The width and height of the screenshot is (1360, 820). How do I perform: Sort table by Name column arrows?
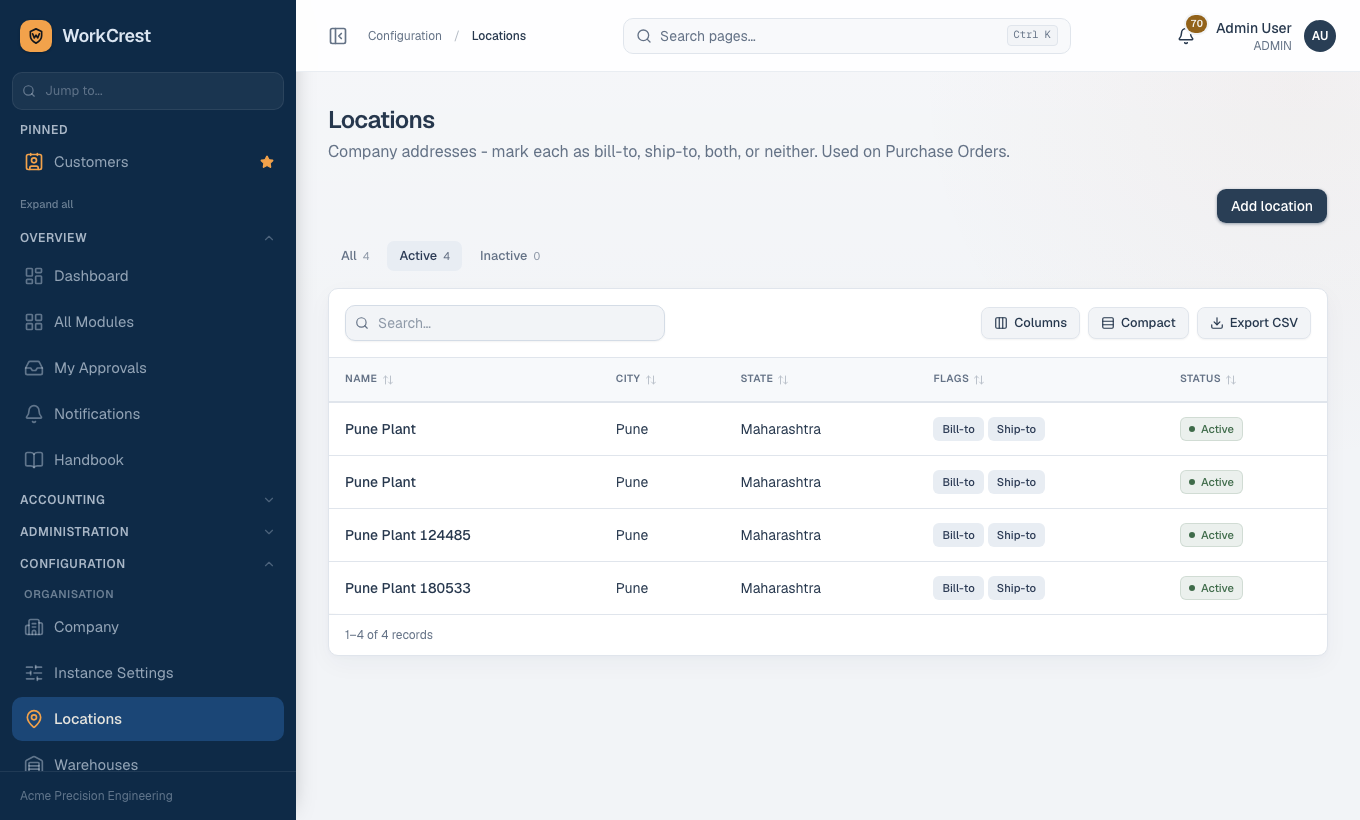click(388, 380)
